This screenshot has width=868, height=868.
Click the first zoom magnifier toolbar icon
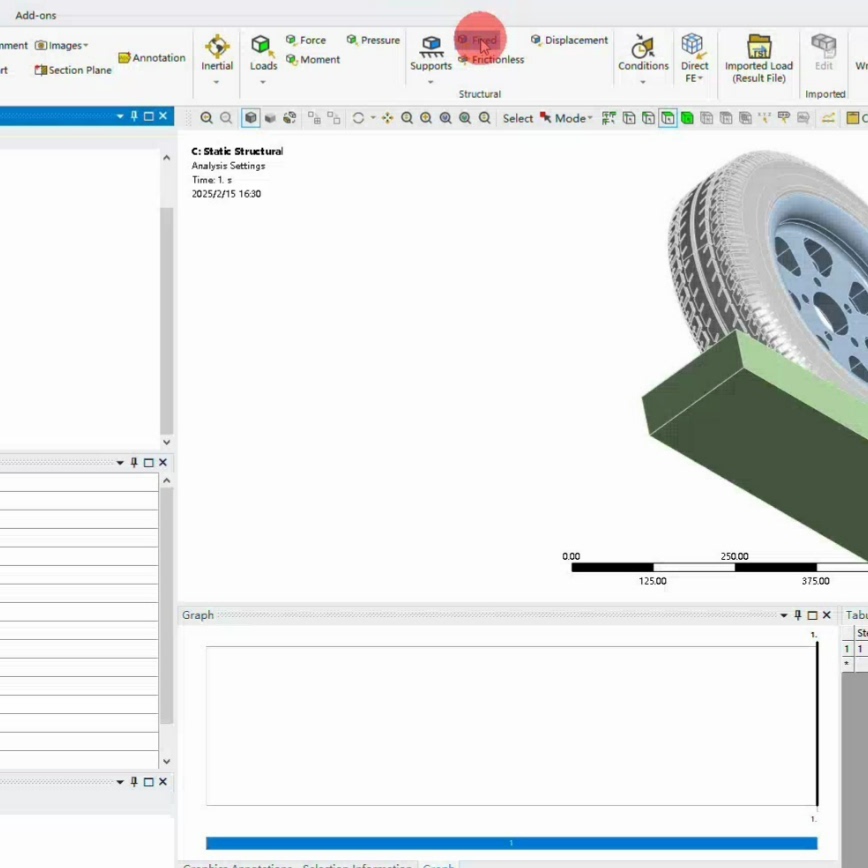[x=206, y=118]
